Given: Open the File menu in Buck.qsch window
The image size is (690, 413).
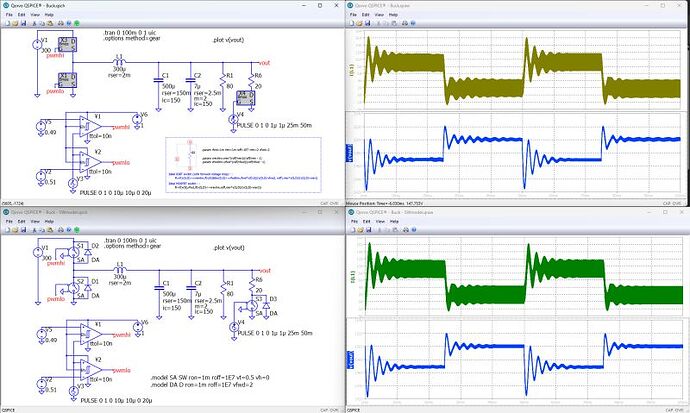Looking at the screenshot, I should coord(8,16).
